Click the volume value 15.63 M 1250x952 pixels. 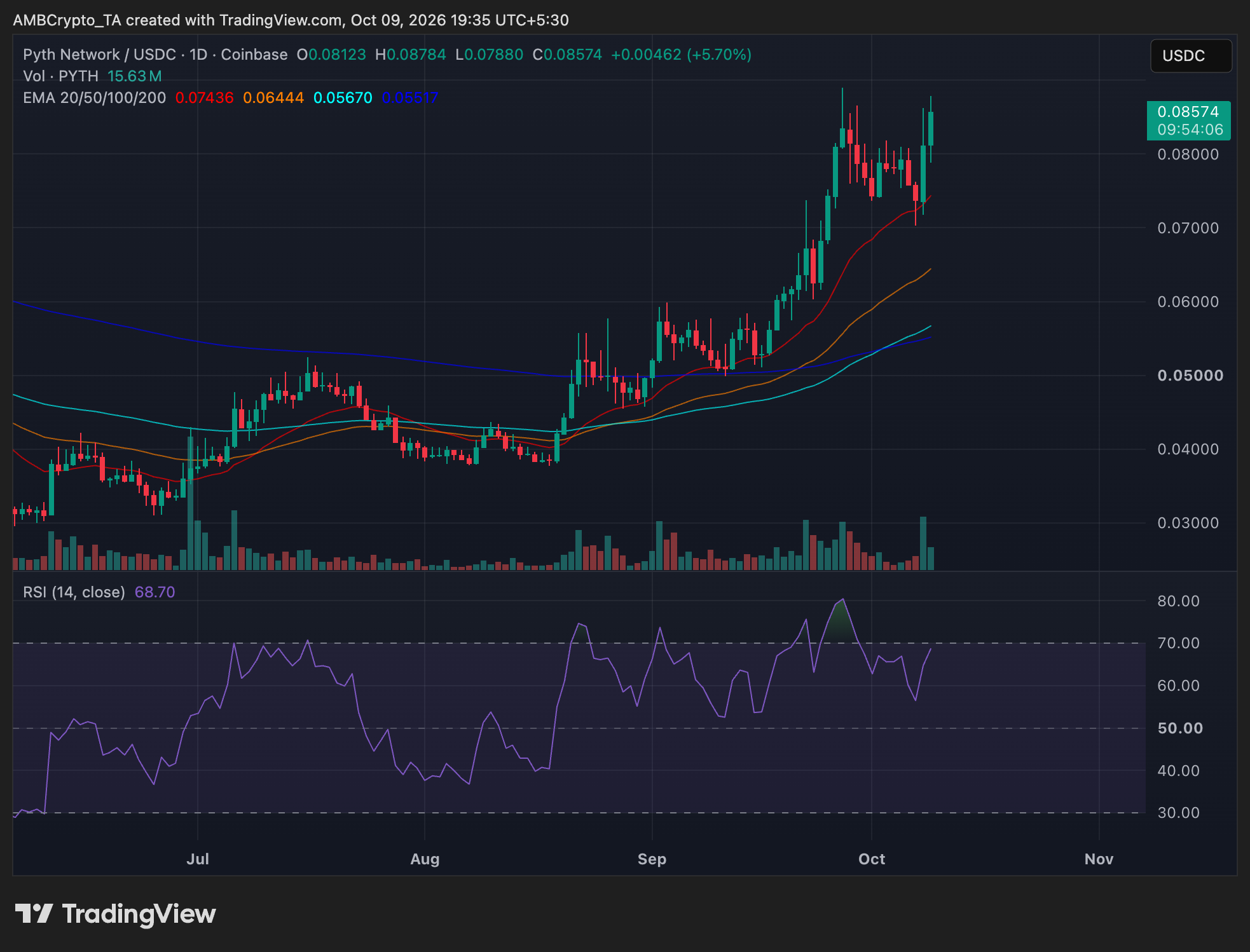pos(135,76)
